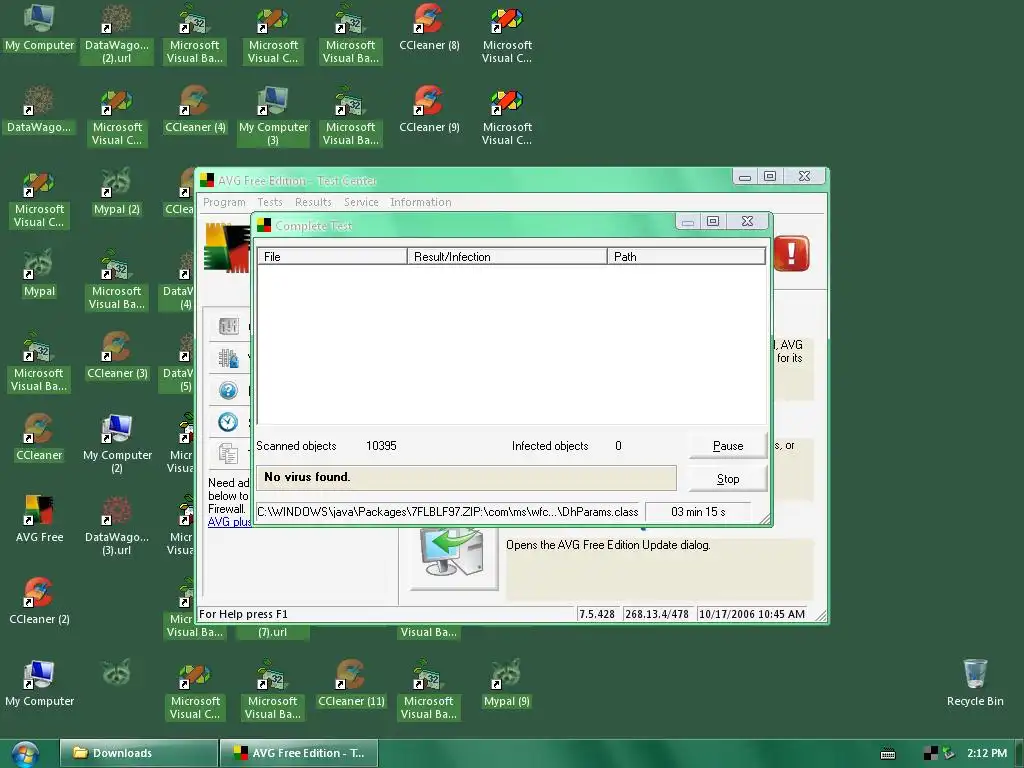The width and height of the screenshot is (1024, 768).
Task: Pause the running Complete Test scan
Action: [728, 445]
